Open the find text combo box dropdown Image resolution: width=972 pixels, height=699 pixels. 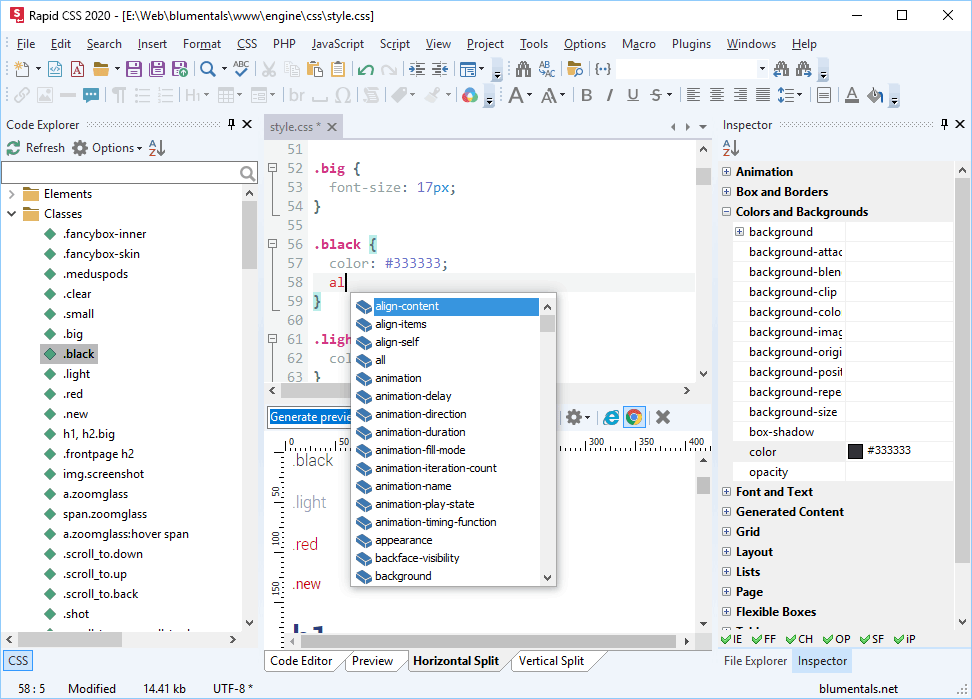pyautogui.click(x=762, y=69)
